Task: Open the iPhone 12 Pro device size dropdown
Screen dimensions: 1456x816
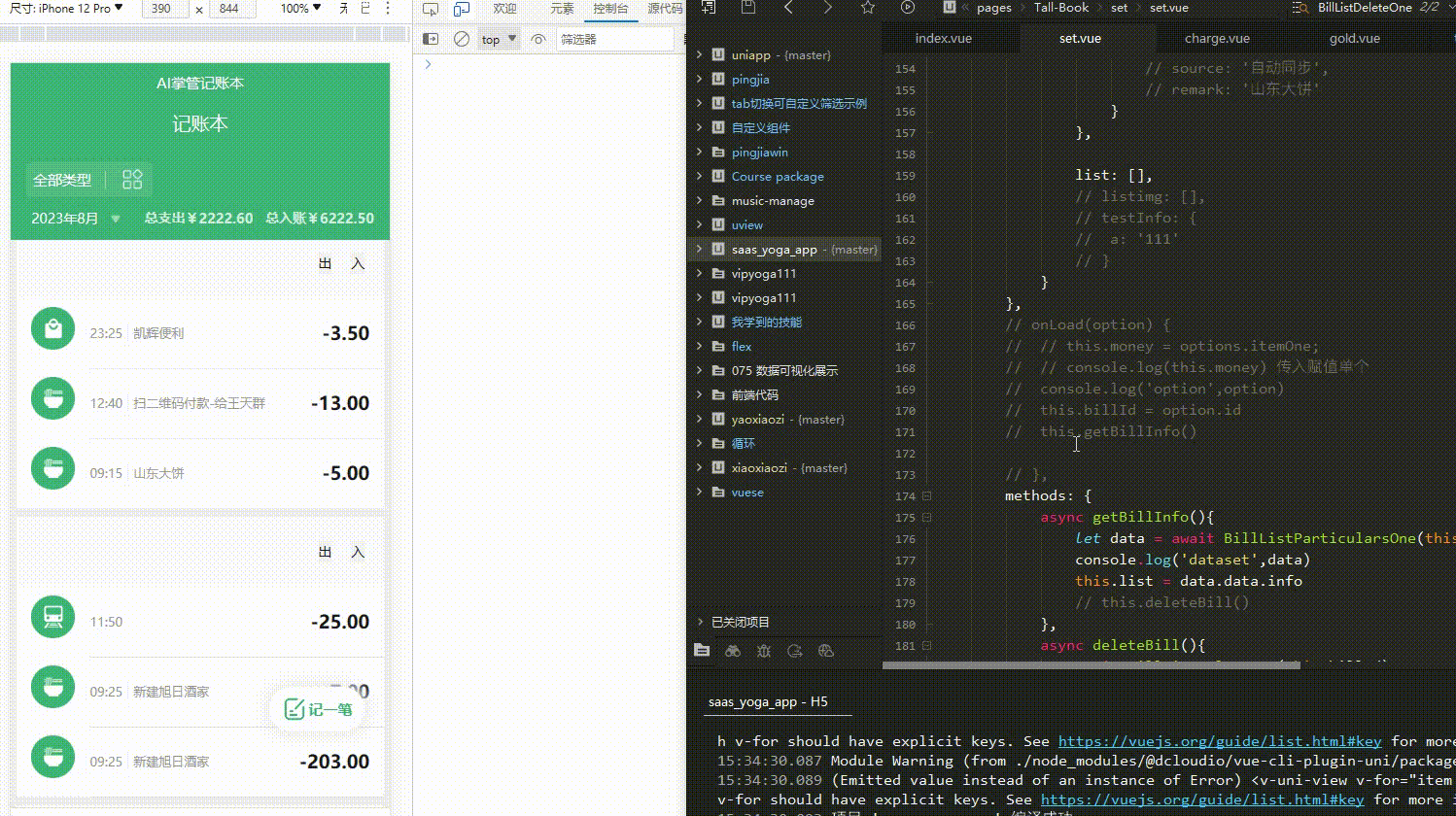Action: [67, 8]
